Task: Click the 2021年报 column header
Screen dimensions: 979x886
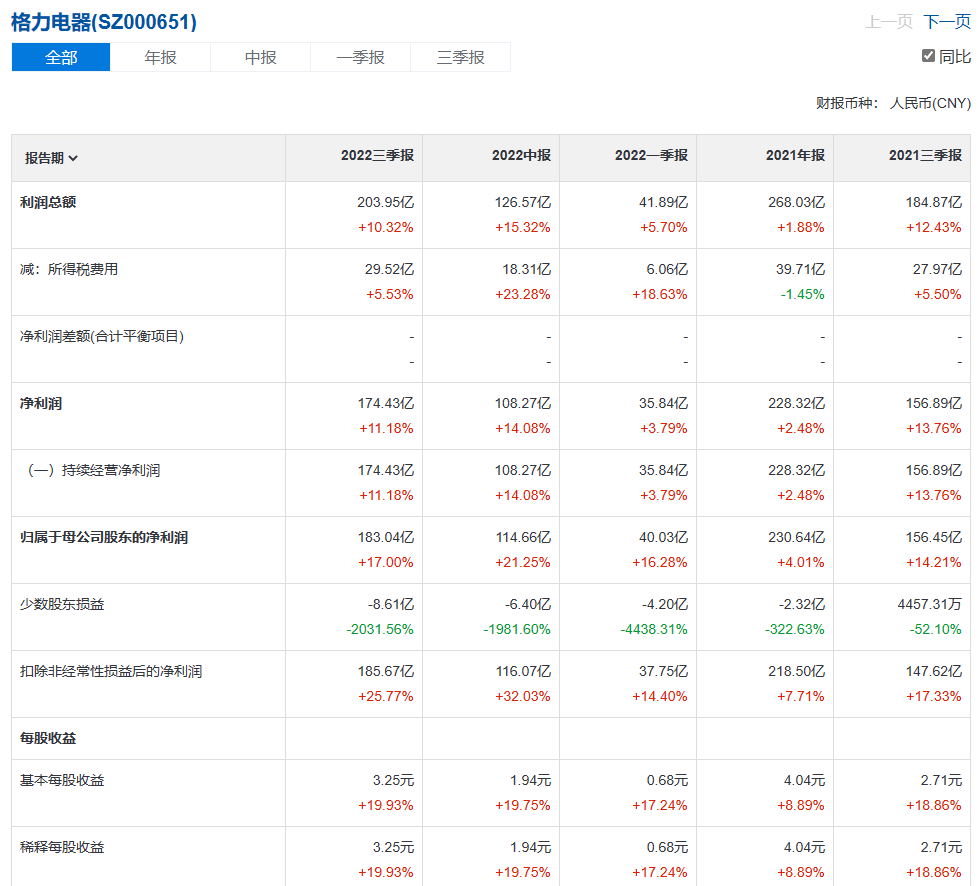Action: point(795,156)
